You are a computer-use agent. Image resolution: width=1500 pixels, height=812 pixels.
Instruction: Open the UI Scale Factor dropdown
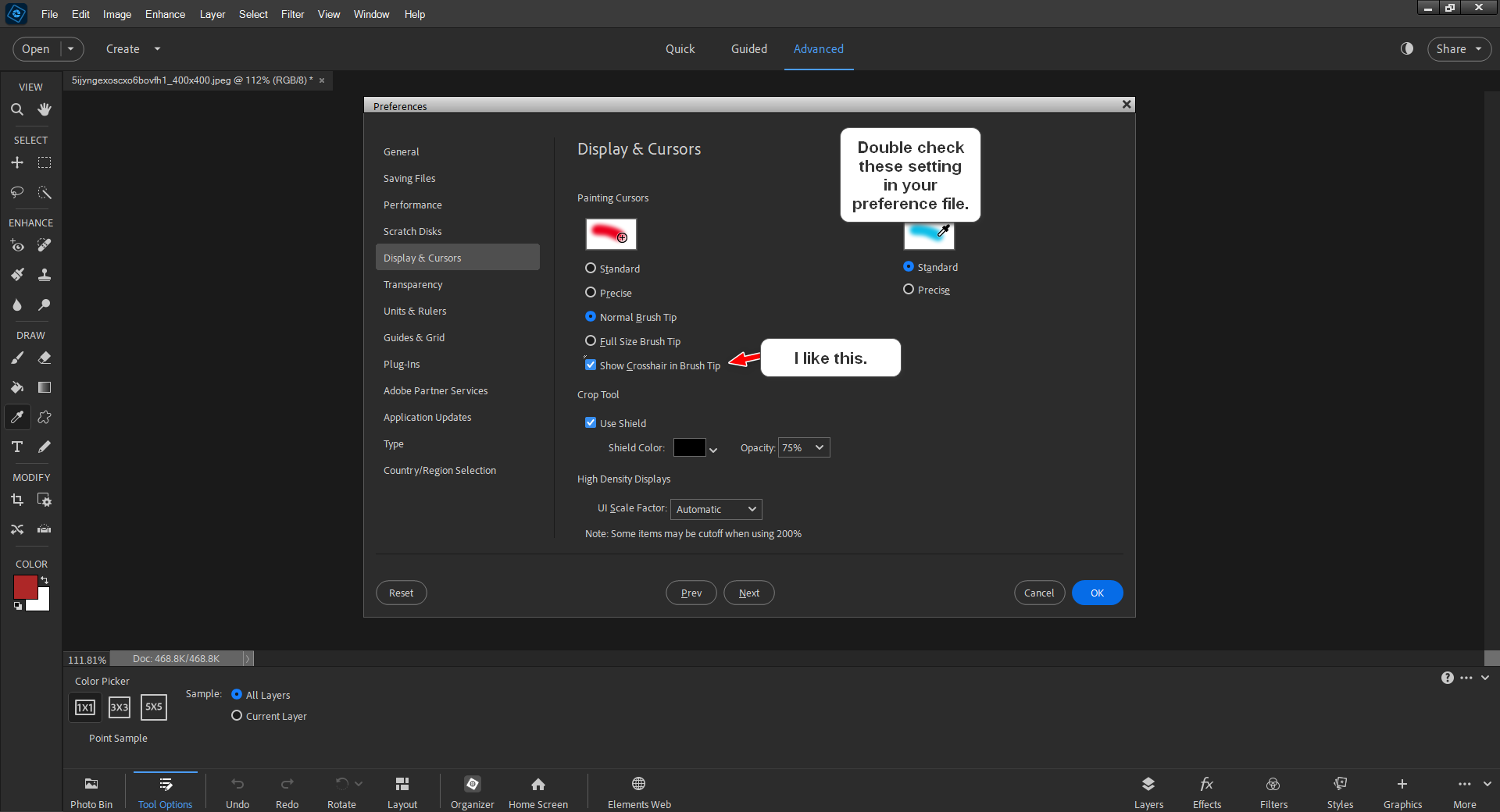[x=715, y=509]
